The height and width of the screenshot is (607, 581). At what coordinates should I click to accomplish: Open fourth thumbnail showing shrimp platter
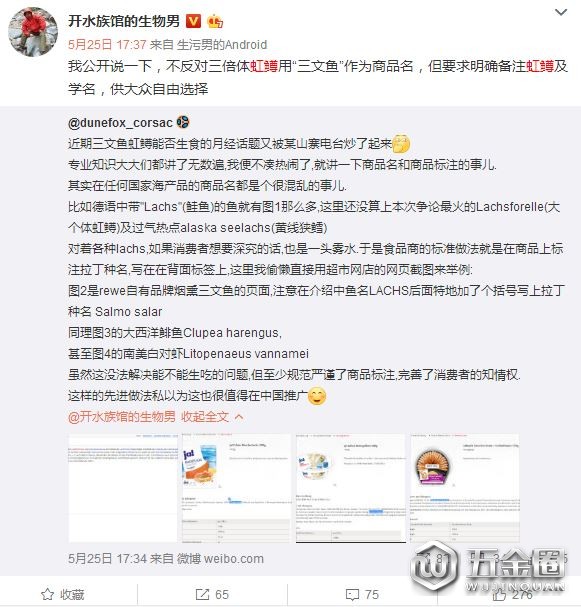[x=464, y=488]
